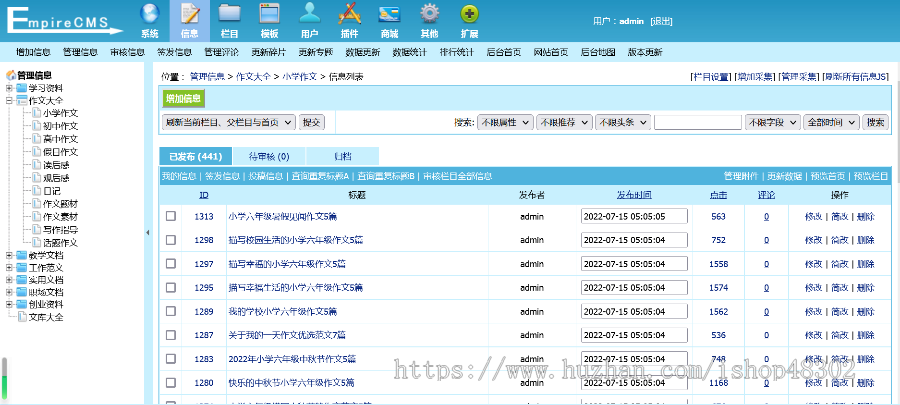Select the 用户 user icon
Screen dimensions: 900x405
310,14
